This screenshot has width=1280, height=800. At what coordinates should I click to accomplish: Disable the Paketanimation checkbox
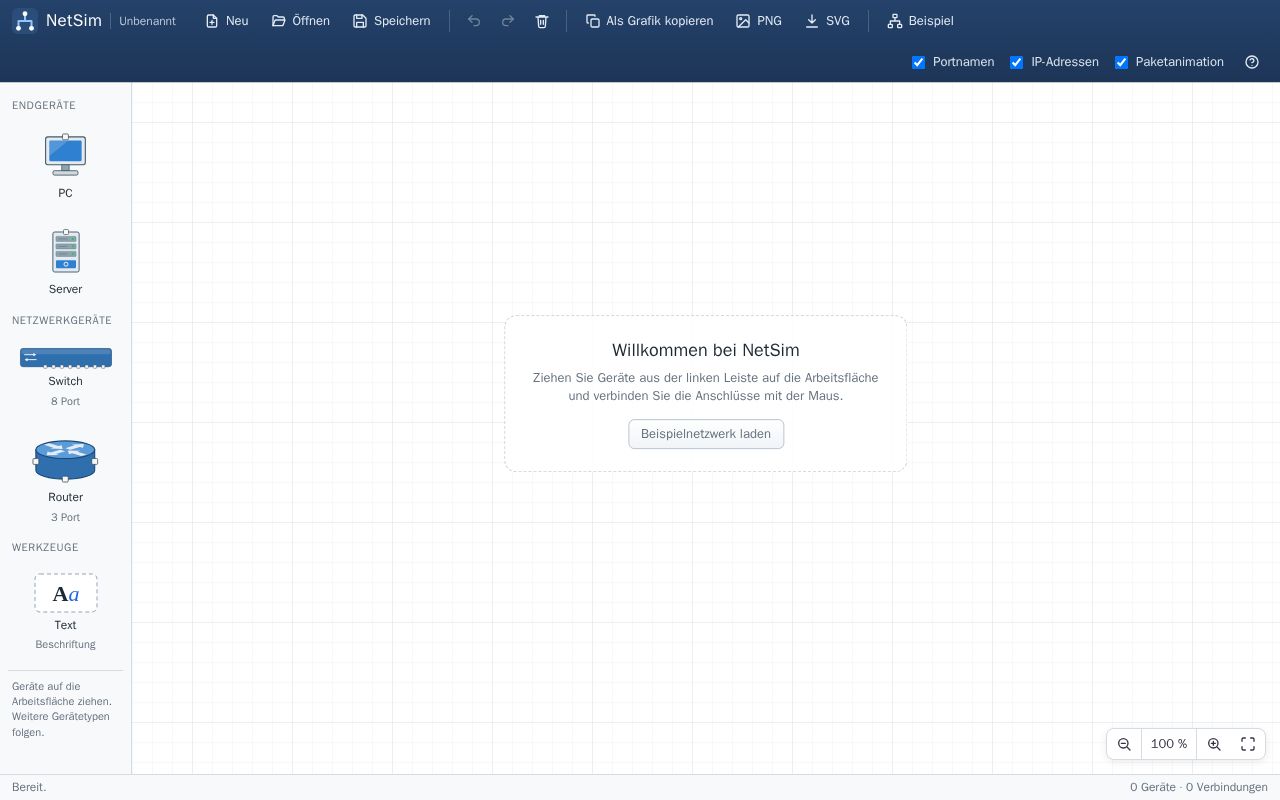pos(1121,62)
